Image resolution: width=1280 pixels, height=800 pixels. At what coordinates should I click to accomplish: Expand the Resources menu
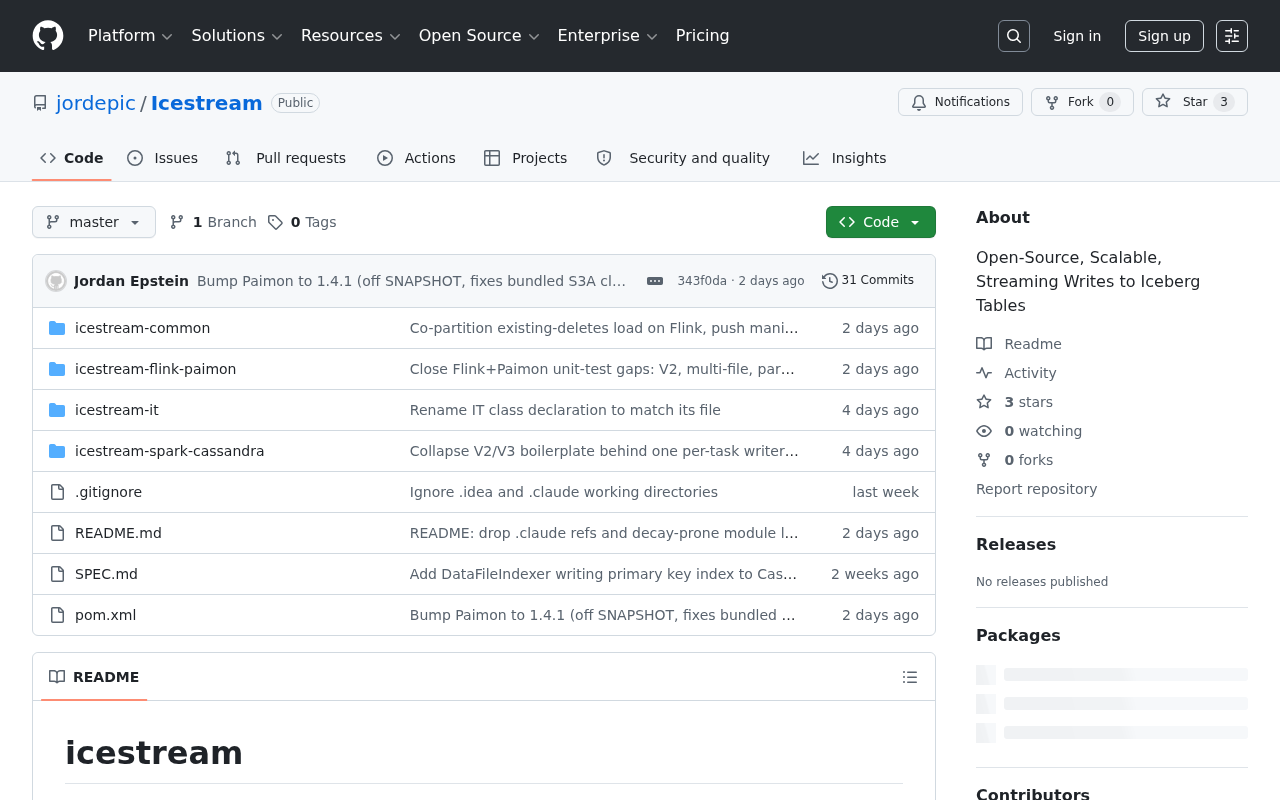(x=350, y=36)
